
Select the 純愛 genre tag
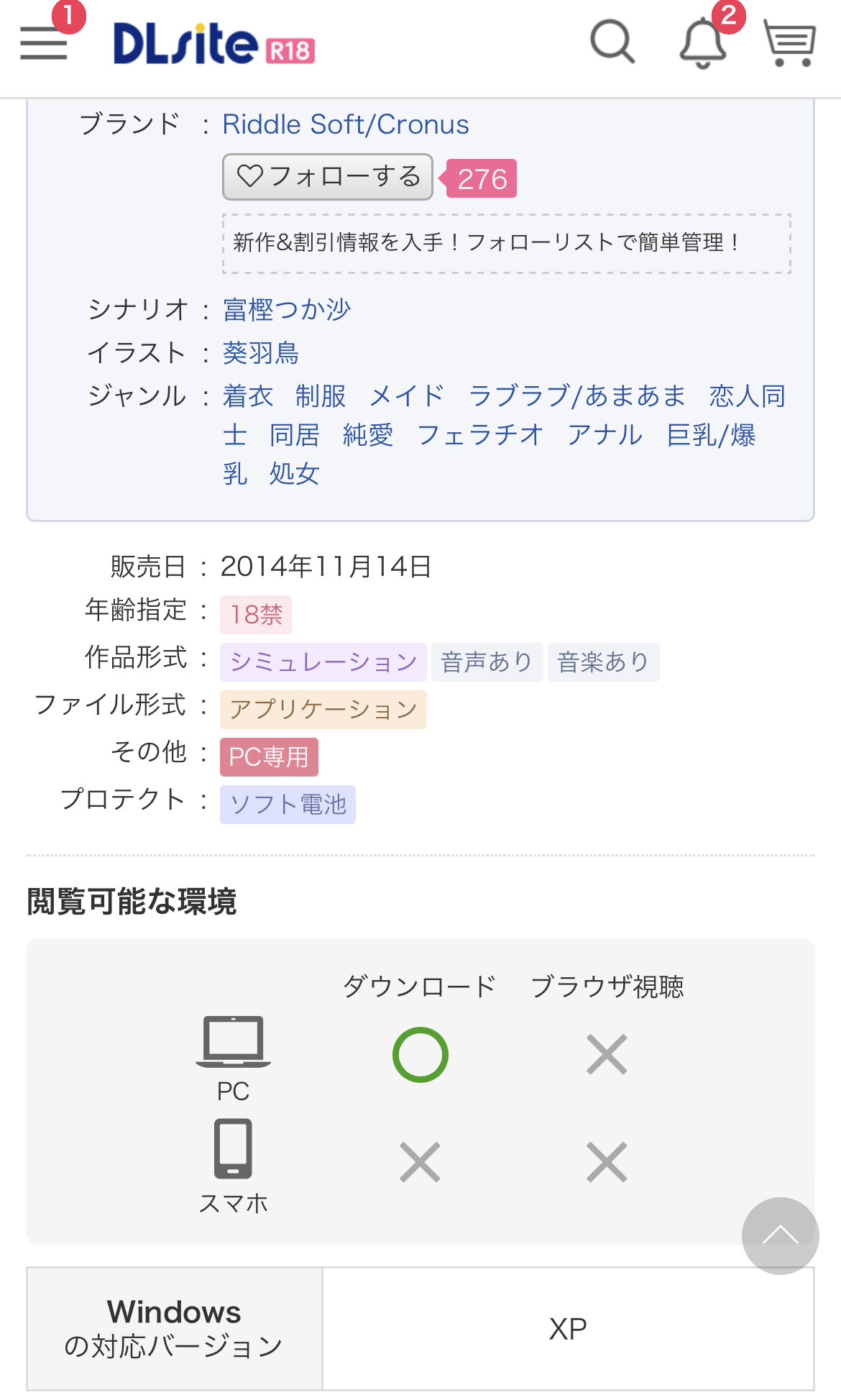click(368, 435)
